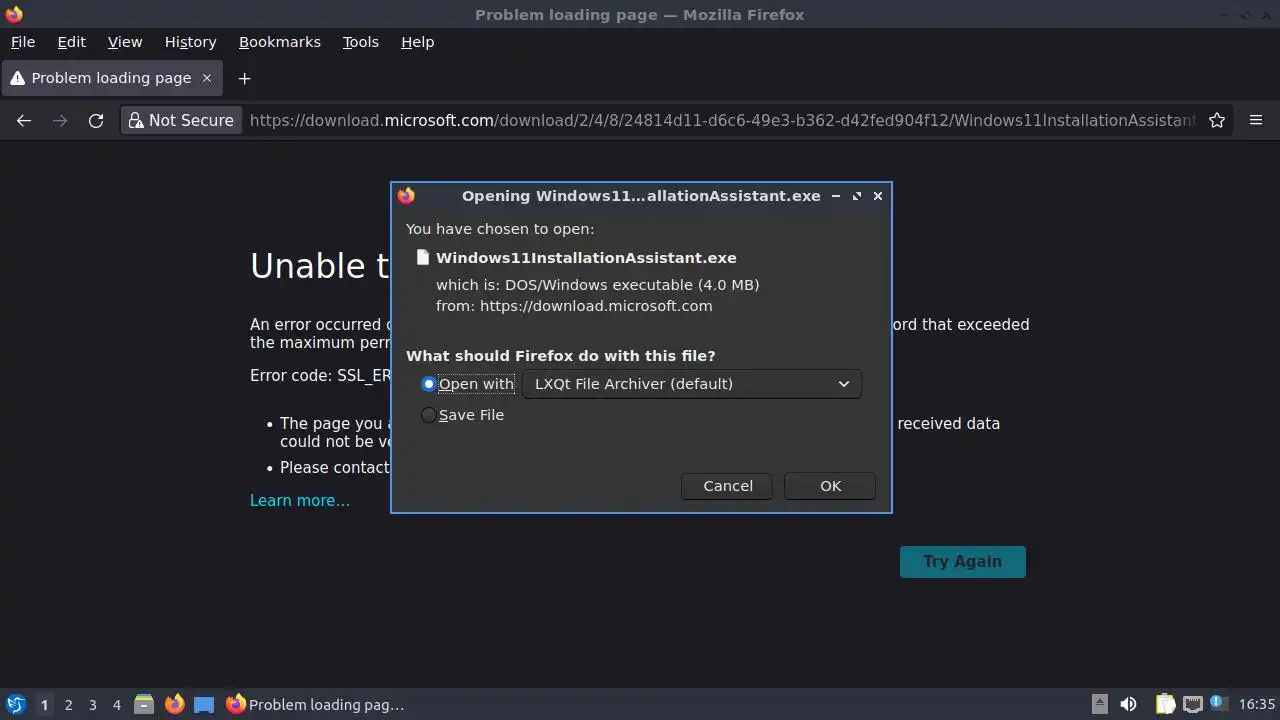Bookmark this page with the star icon
This screenshot has height=720, width=1280.
click(1217, 120)
